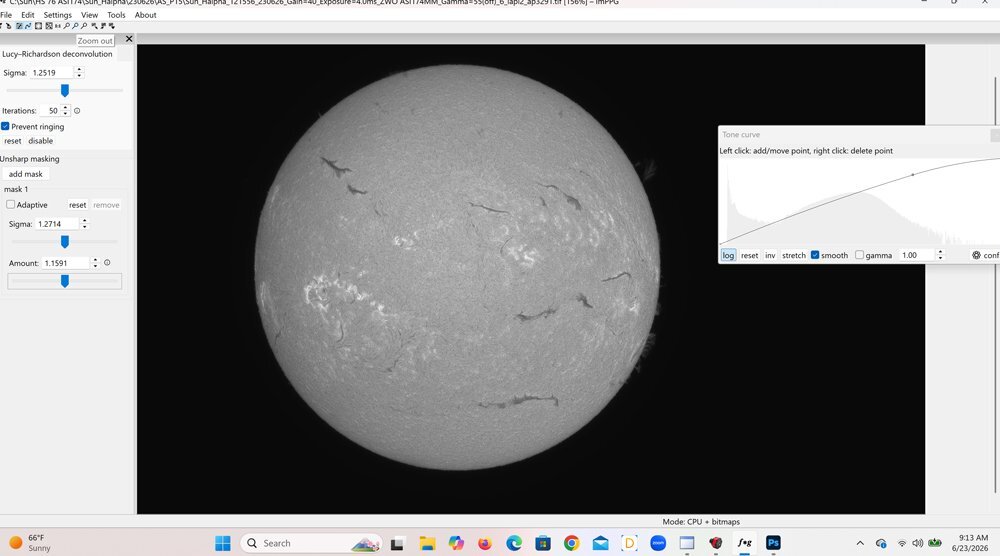Click the stretch button in Tone curve
Image resolution: width=1000 pixels, height=556 pixels.
click(793, 255)
